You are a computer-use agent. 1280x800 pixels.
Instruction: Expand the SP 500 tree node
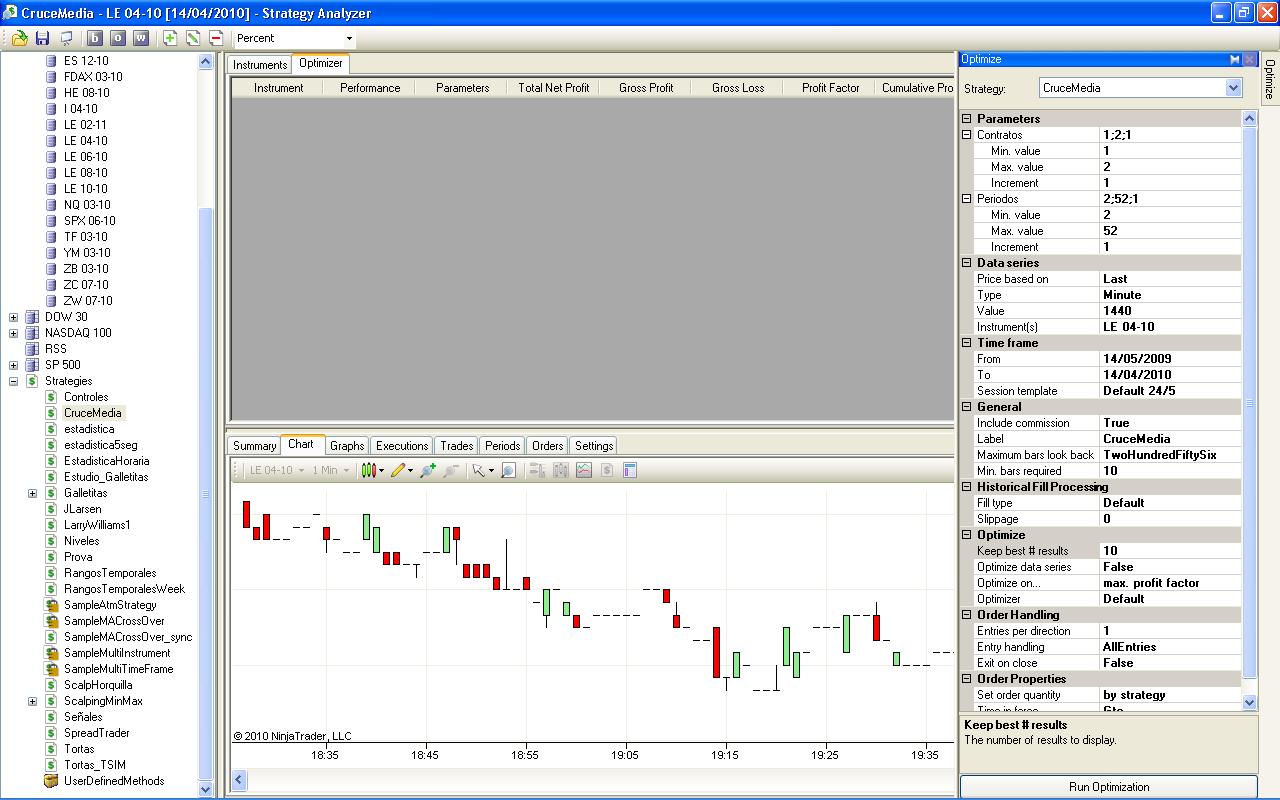pos(13,365)
